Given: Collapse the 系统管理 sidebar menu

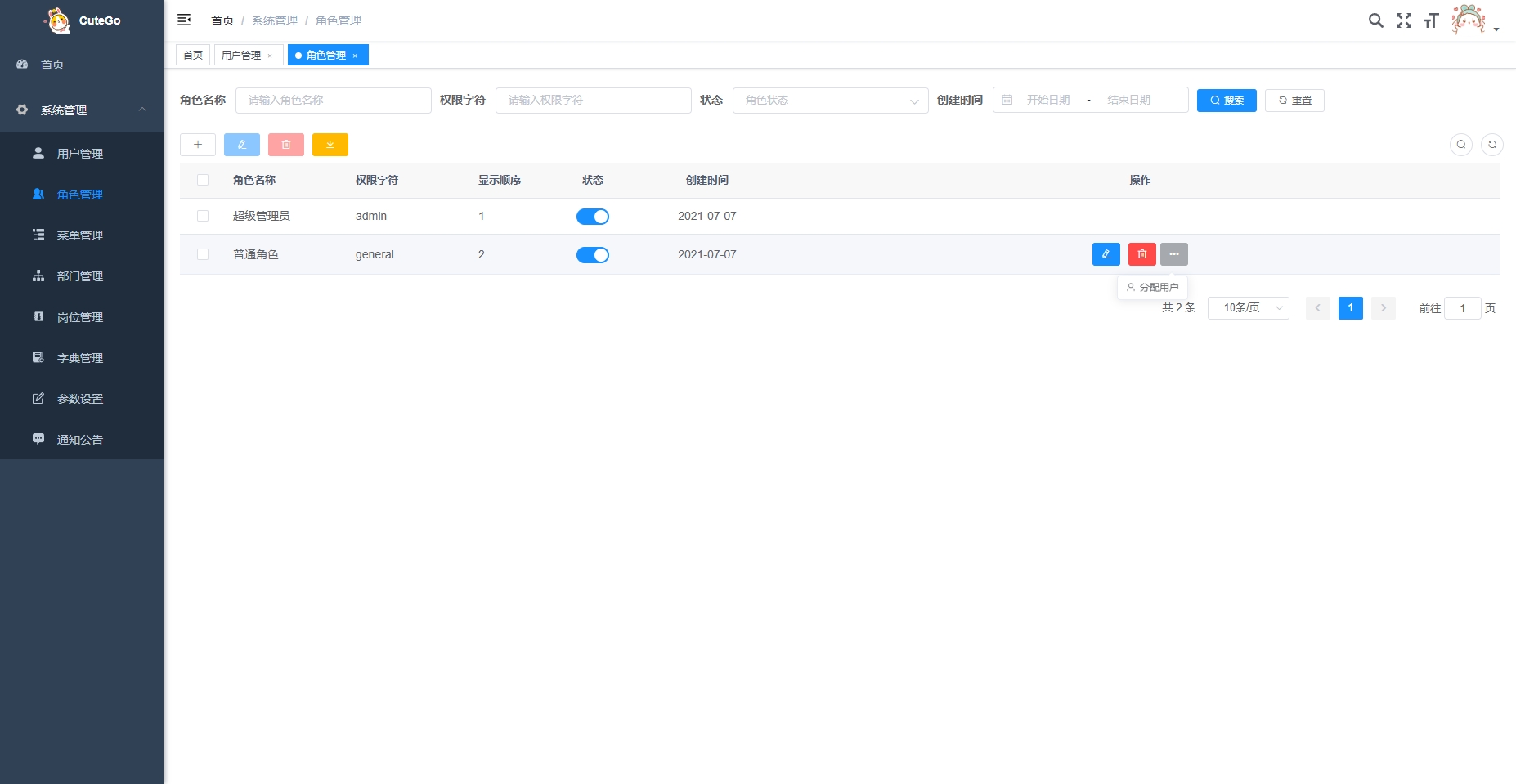Looking at the screenshot, I should (x=82, y=110).
